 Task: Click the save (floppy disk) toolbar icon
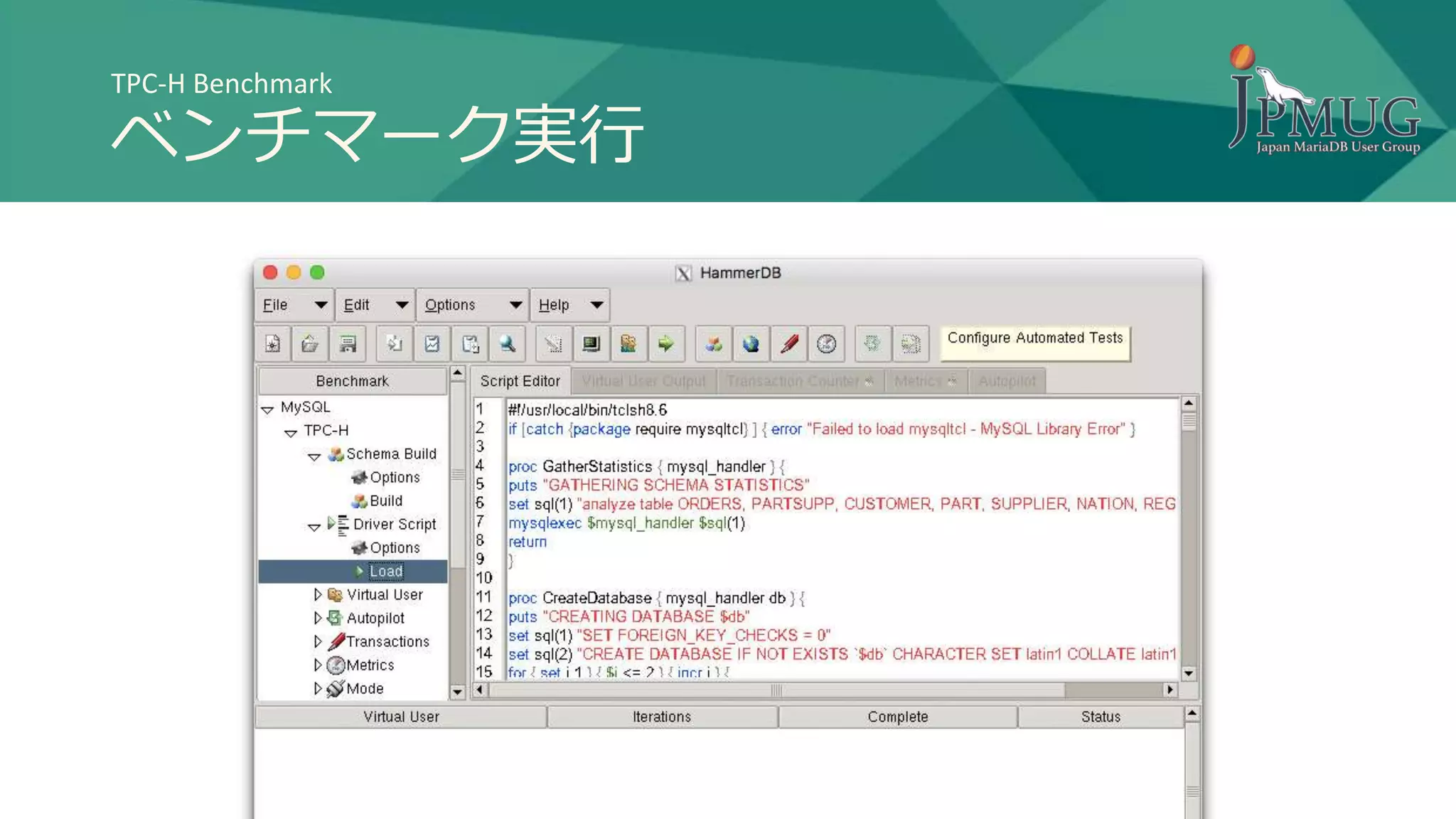(348, 344)
